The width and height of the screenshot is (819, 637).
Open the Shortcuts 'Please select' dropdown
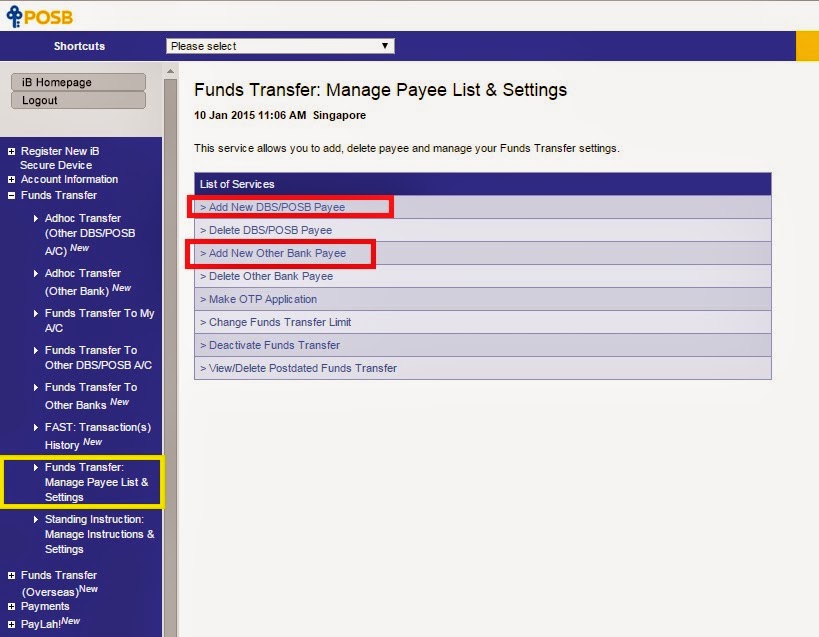280,46
